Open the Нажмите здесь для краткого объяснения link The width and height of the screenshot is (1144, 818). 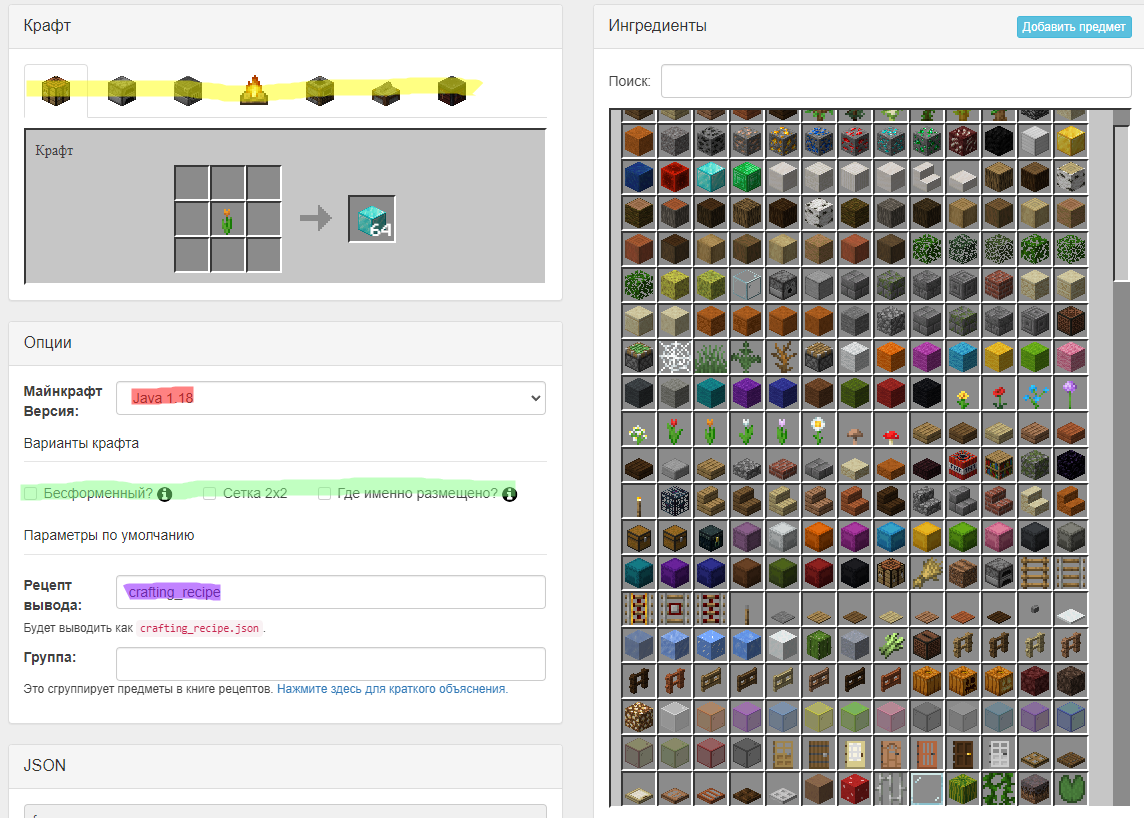pyautogui.click(x=392, y=689)
